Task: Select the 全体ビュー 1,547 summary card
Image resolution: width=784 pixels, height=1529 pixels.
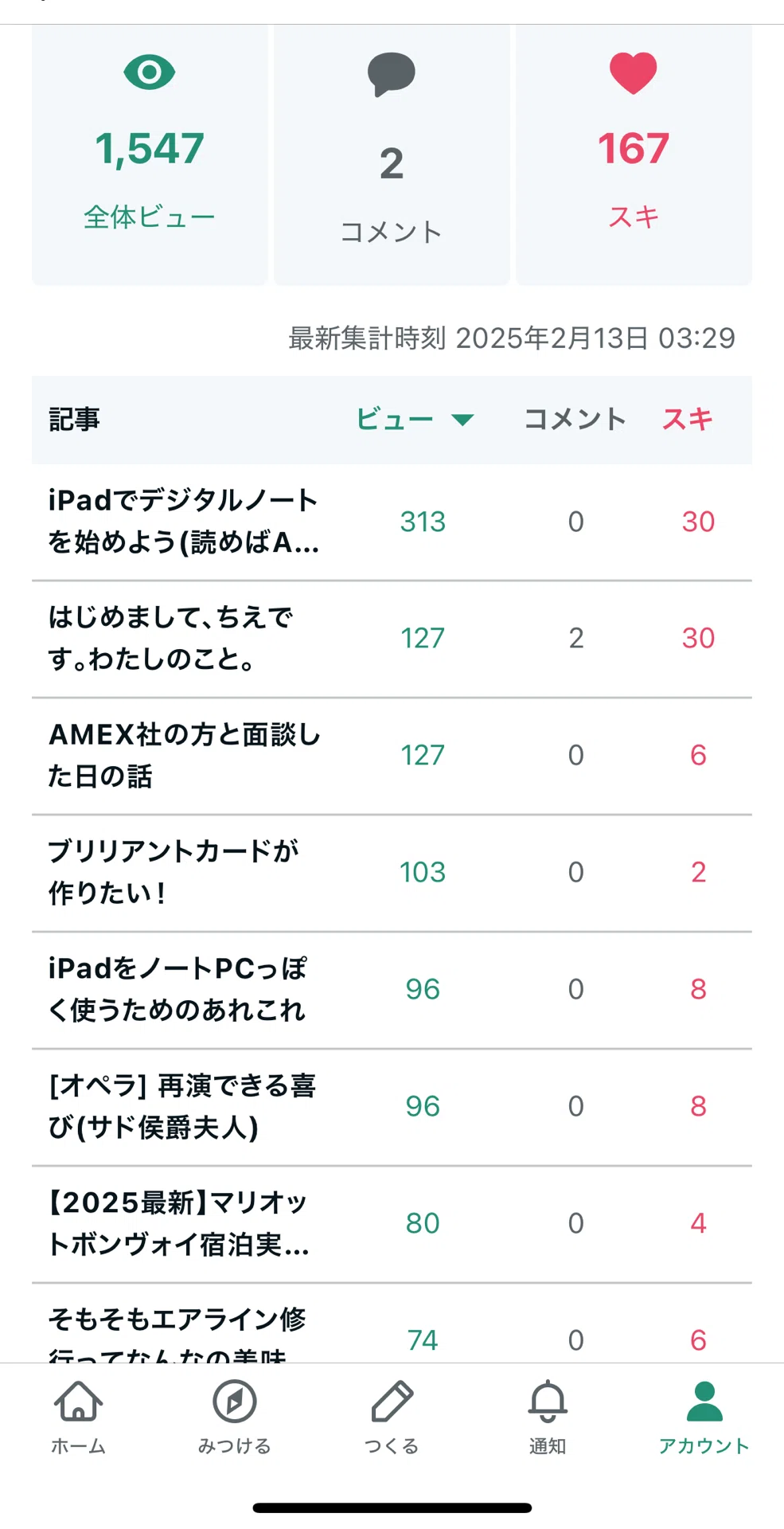Action: point(150,154)
